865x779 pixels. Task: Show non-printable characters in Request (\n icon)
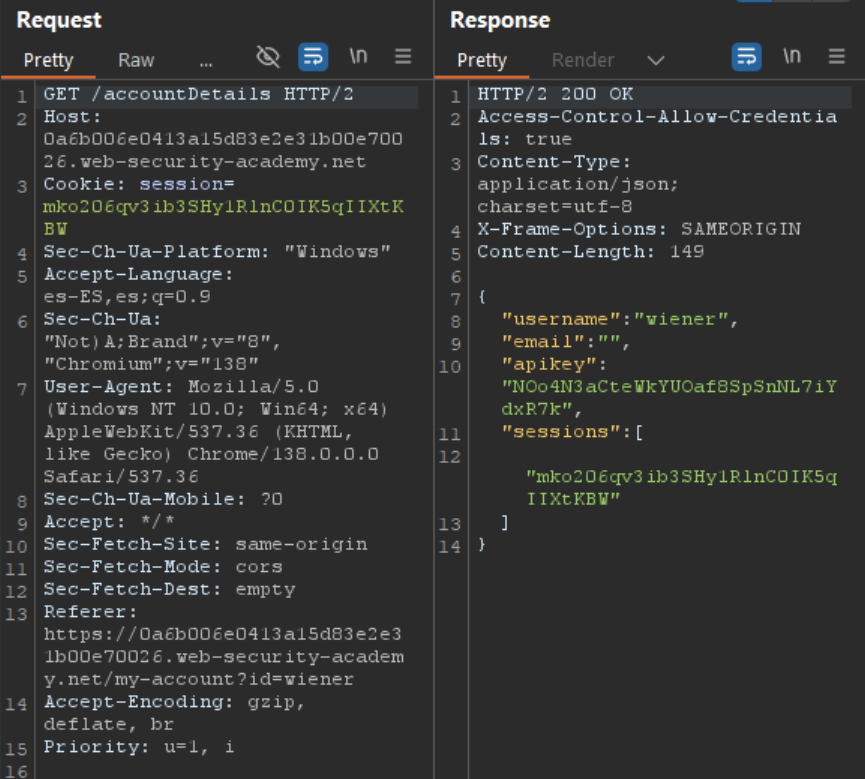click(358, 57)
